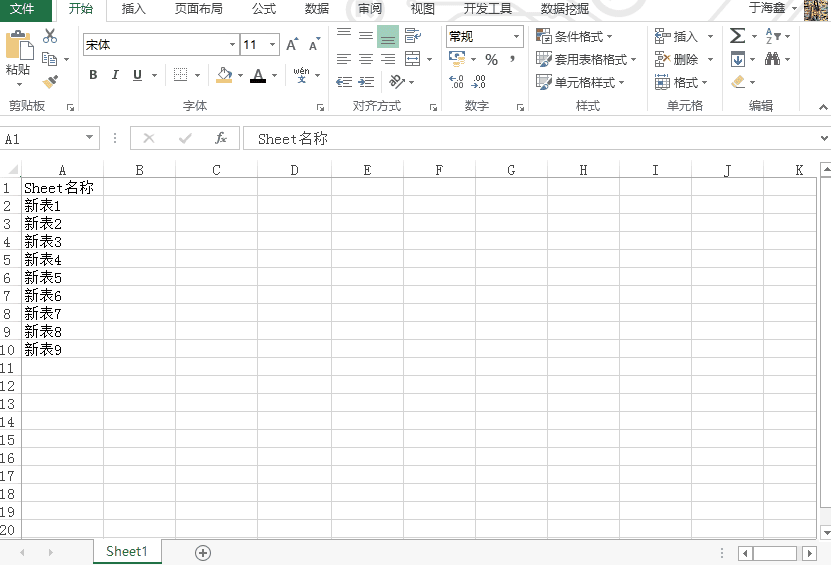Click the insert function fx button
Viewport: 831px width, 565px height.
tap(220, 138)
